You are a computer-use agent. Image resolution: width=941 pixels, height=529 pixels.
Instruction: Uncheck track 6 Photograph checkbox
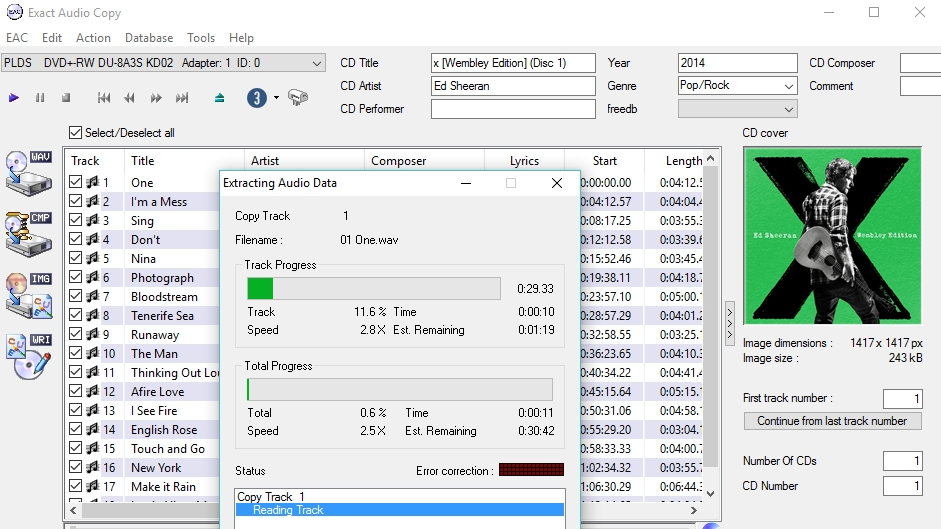tap(75, 277)
